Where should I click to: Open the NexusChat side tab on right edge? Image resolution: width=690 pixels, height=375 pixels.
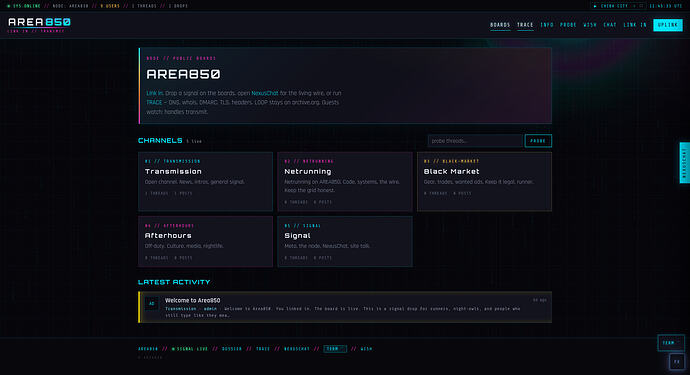click(684, 162)
